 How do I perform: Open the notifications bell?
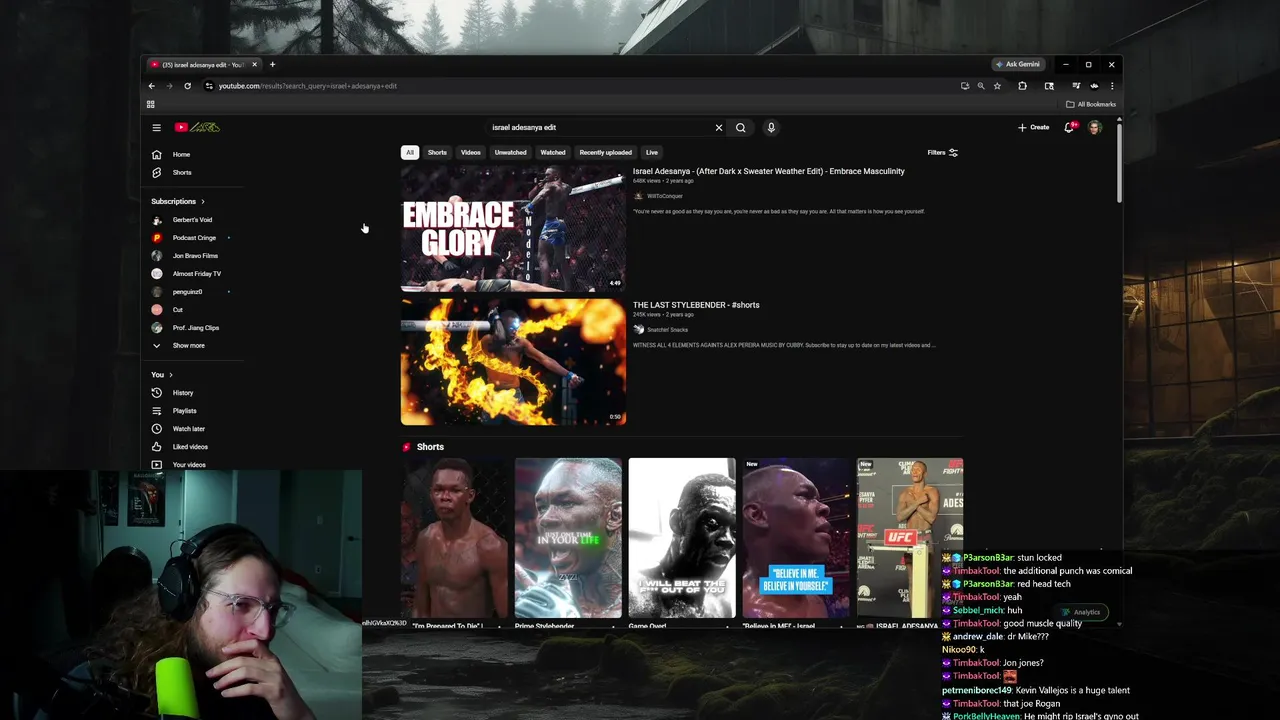pos(1069,127)
